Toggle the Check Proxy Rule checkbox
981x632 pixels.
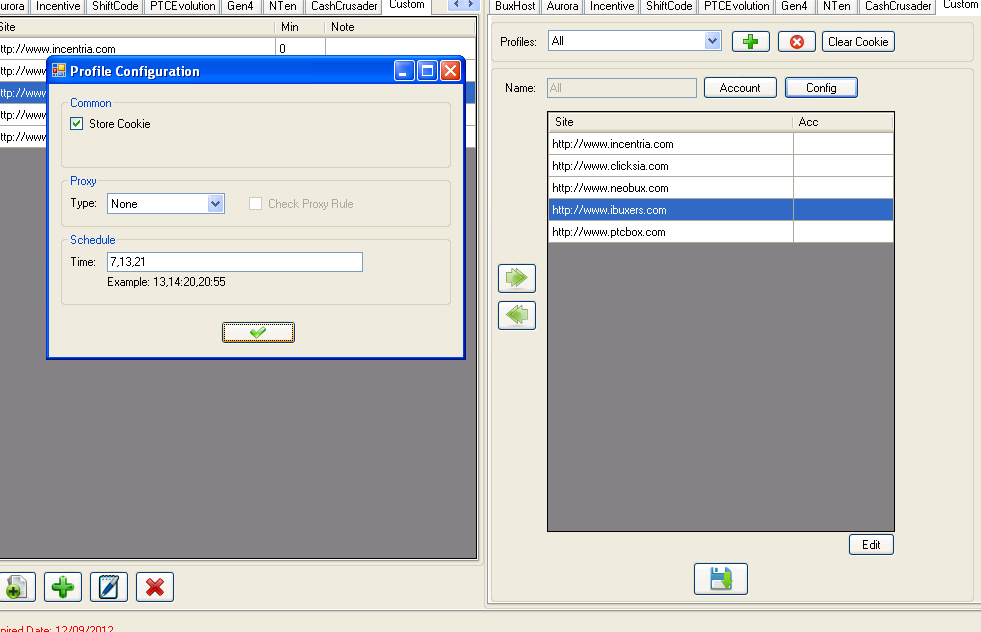(x=255, y=203)
